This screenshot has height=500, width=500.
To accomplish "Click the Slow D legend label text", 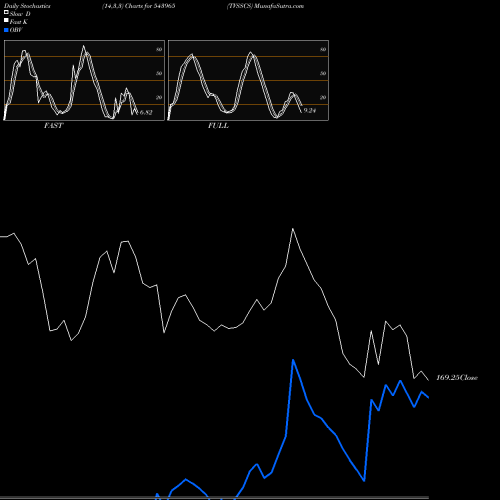I will pos(20,14).
